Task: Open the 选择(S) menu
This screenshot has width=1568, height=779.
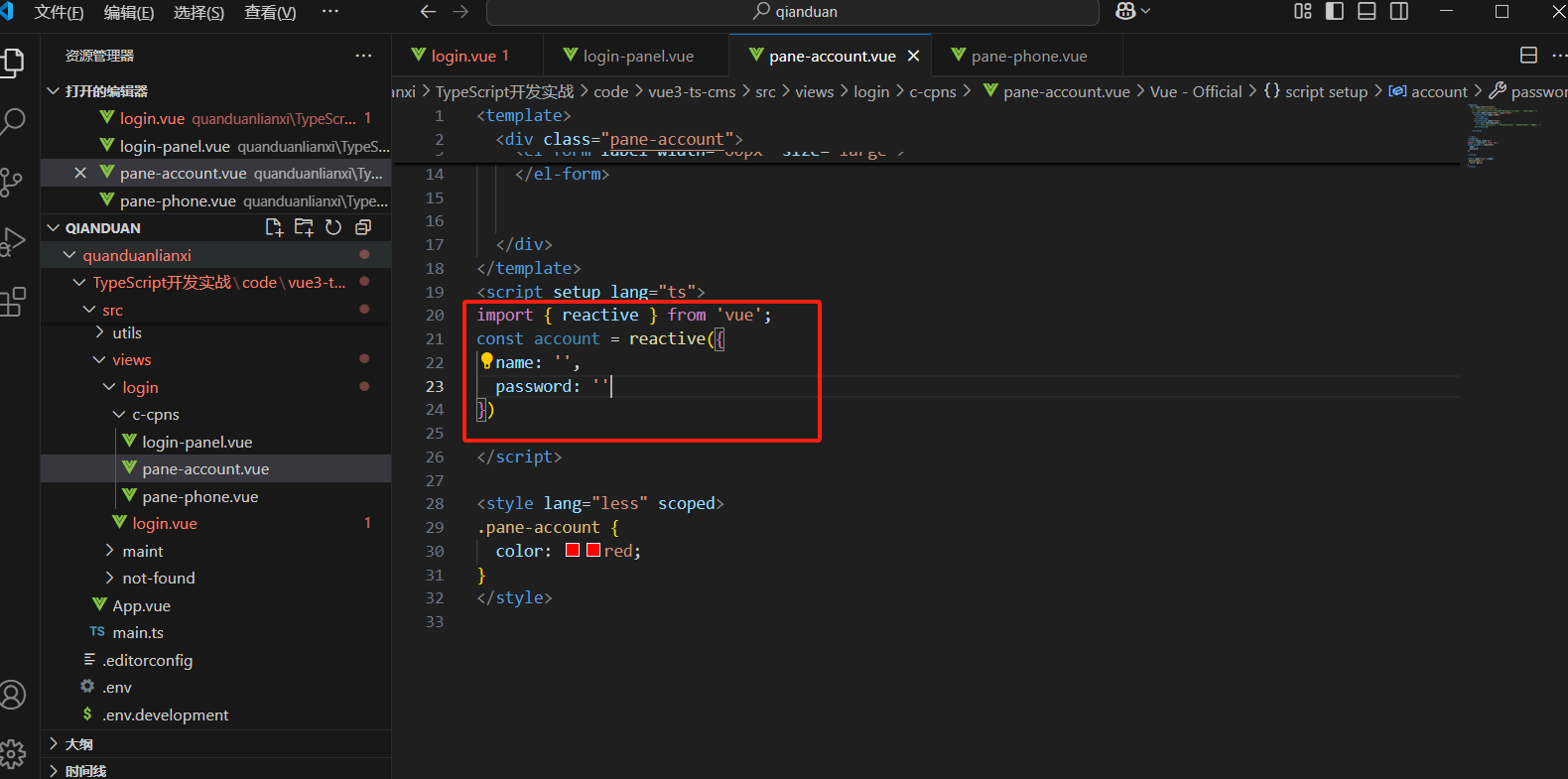Action: [x=198, y=12]
